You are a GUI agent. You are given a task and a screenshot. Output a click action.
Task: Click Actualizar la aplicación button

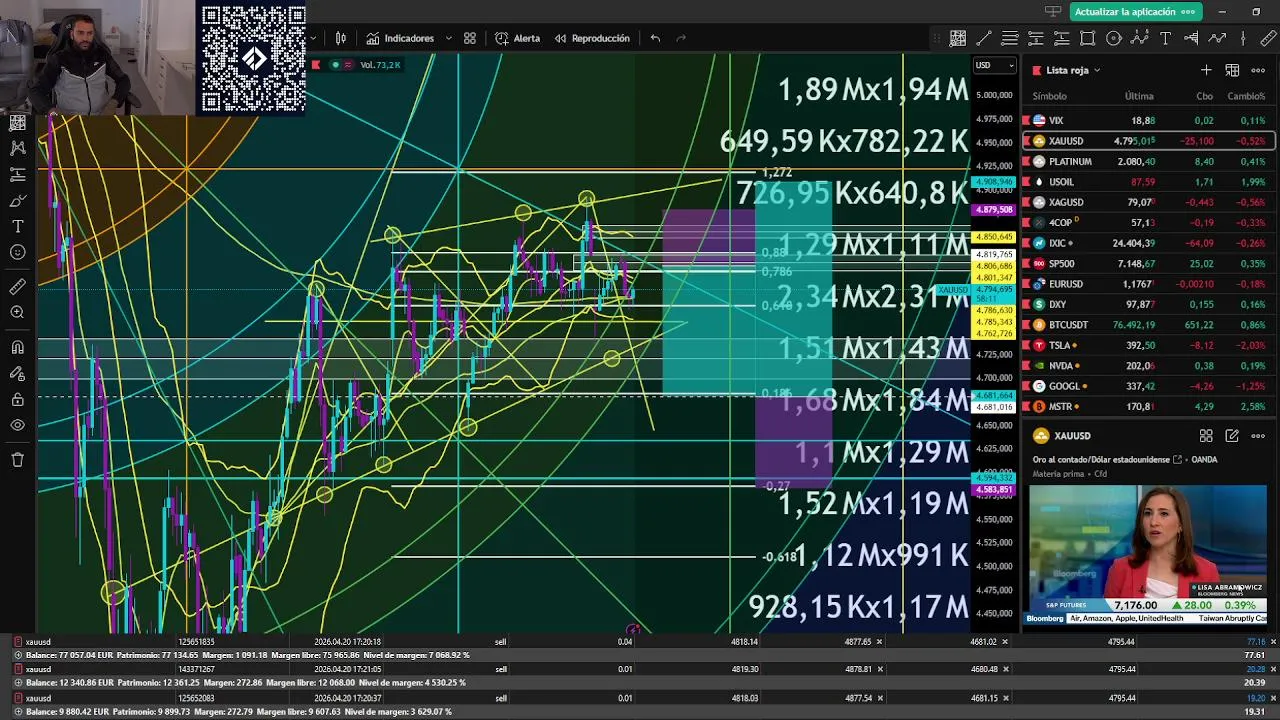click(1134, 11)
